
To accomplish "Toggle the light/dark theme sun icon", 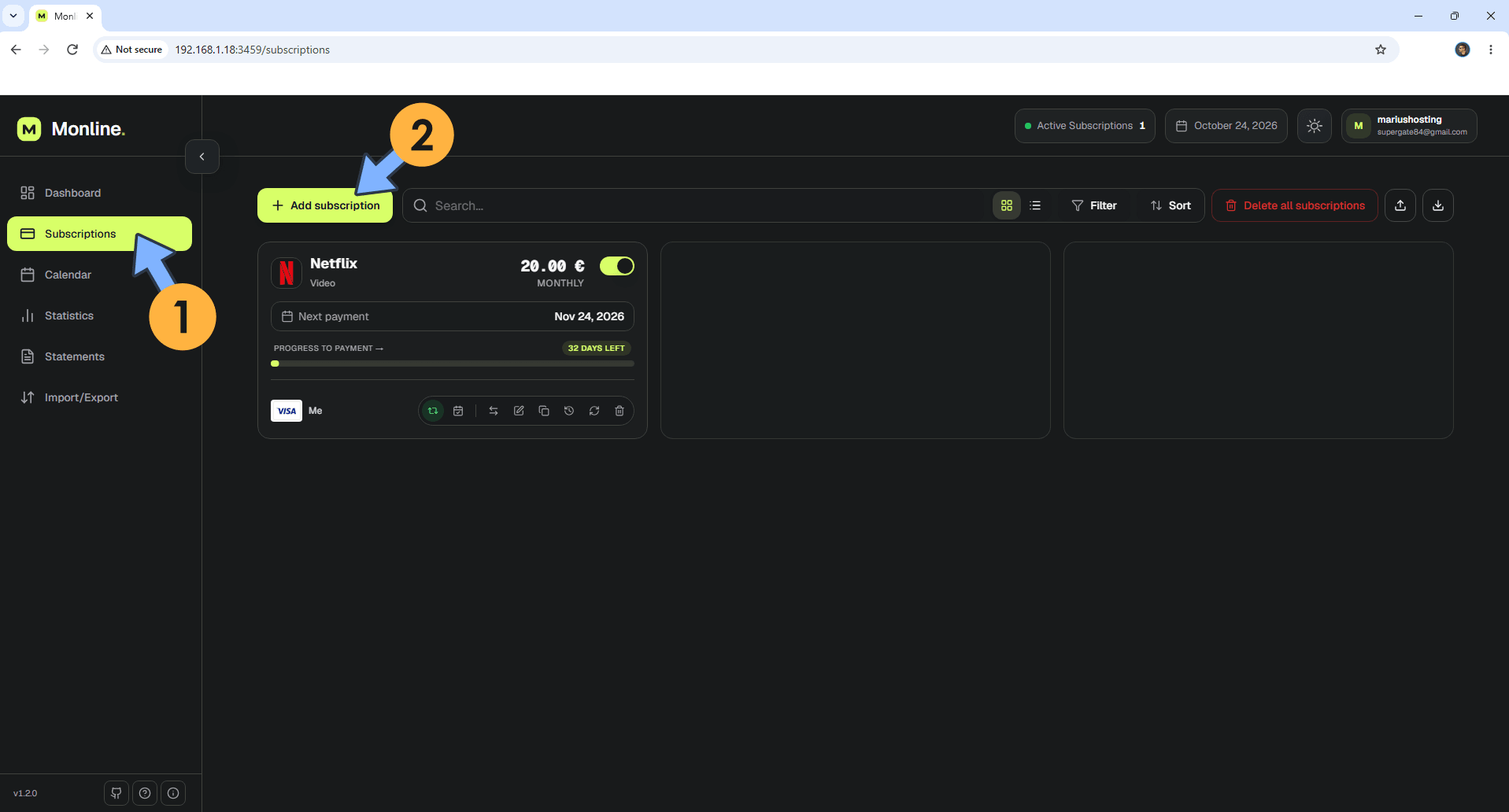I will (x=1315, y=126).
